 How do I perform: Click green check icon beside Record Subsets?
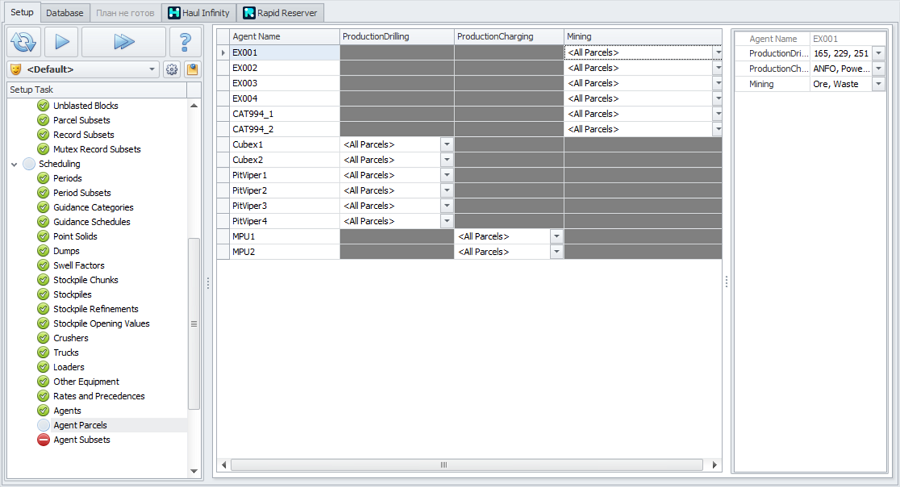click(43, 135)
